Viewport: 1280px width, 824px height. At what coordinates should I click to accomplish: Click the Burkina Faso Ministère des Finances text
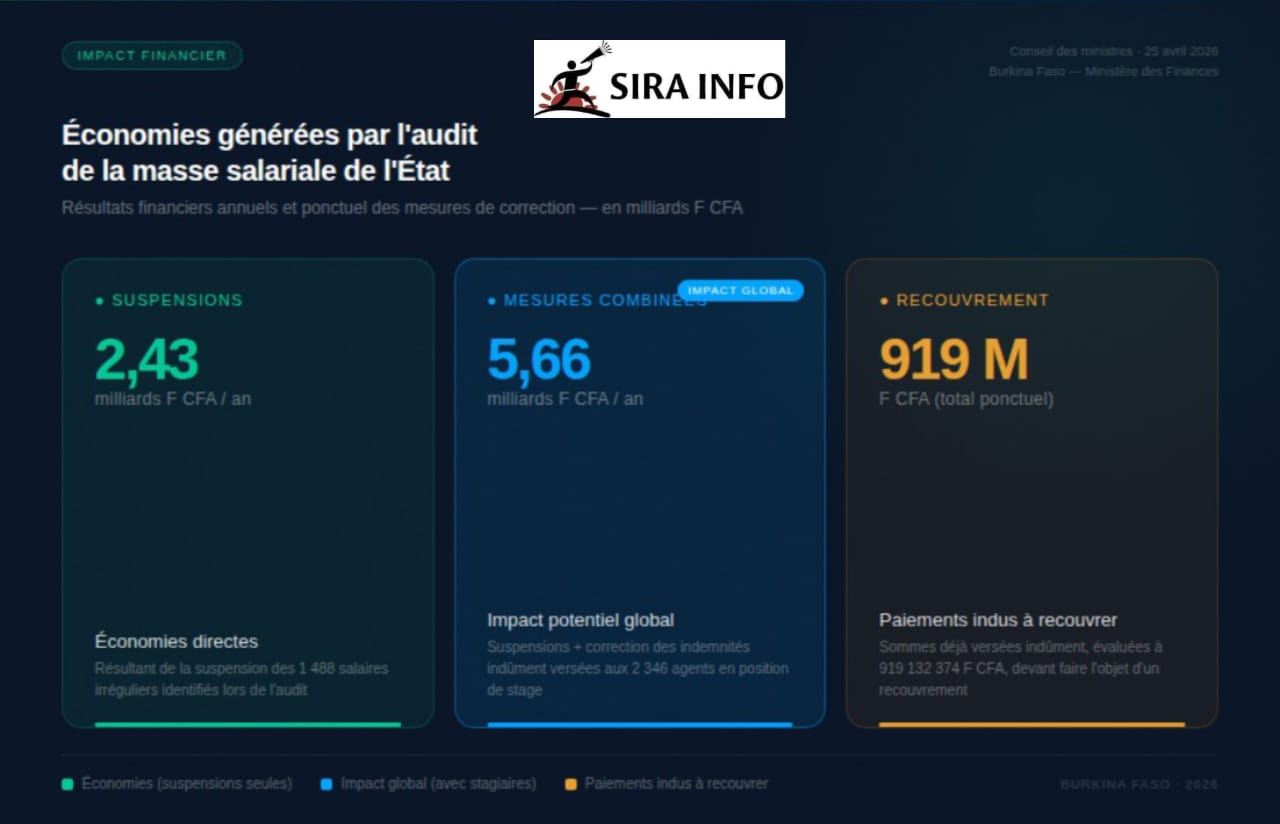1103,72
